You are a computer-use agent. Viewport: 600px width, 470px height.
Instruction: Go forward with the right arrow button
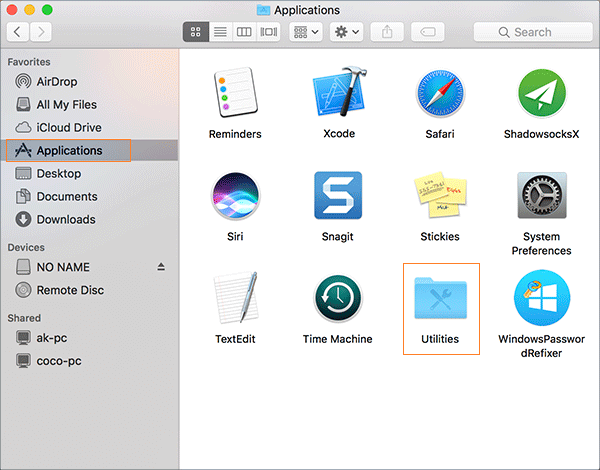point(41,32)
